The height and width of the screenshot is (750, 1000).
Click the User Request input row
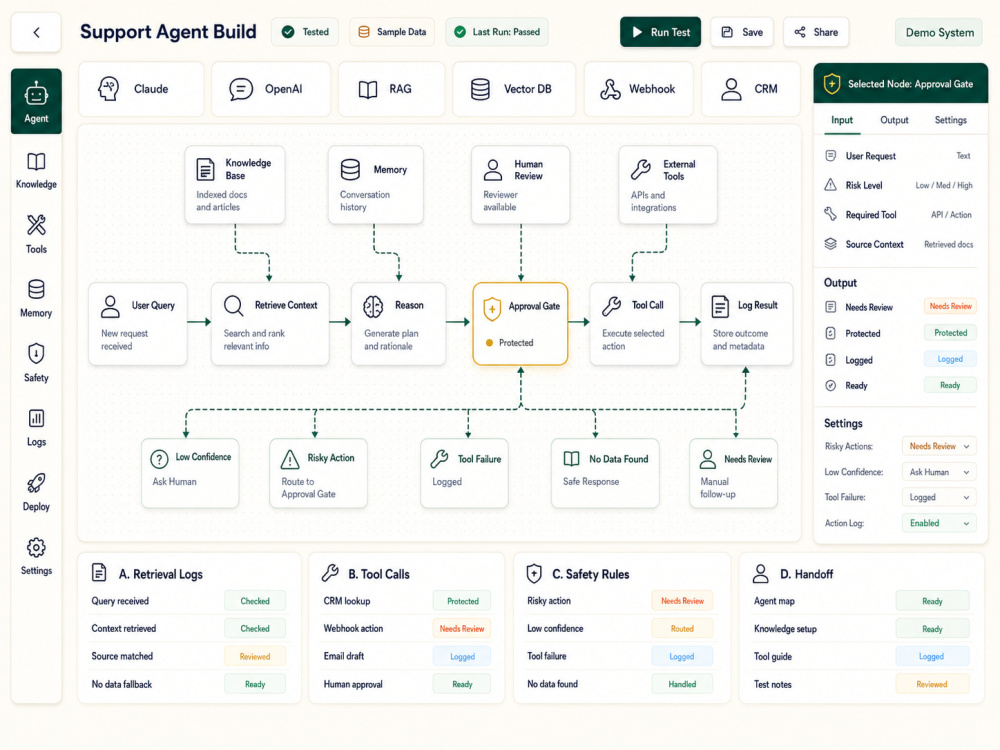click(x=899, y=156)
